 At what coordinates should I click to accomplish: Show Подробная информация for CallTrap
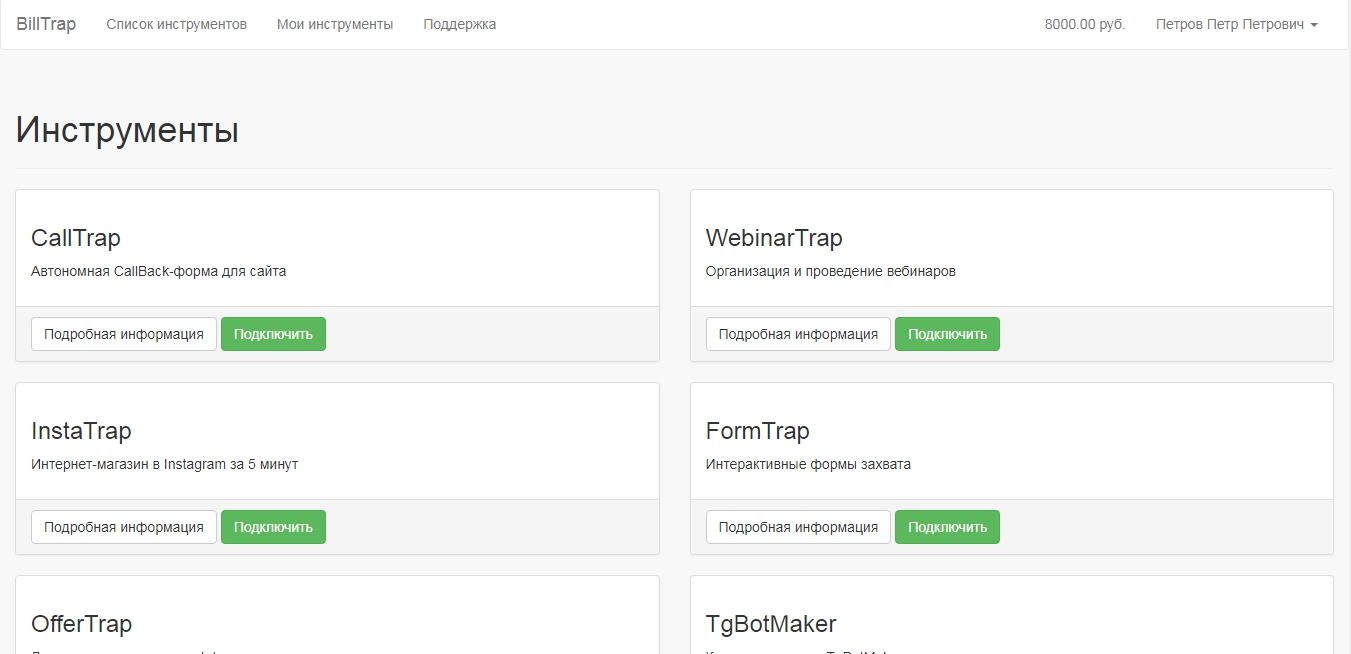point(124,334)
